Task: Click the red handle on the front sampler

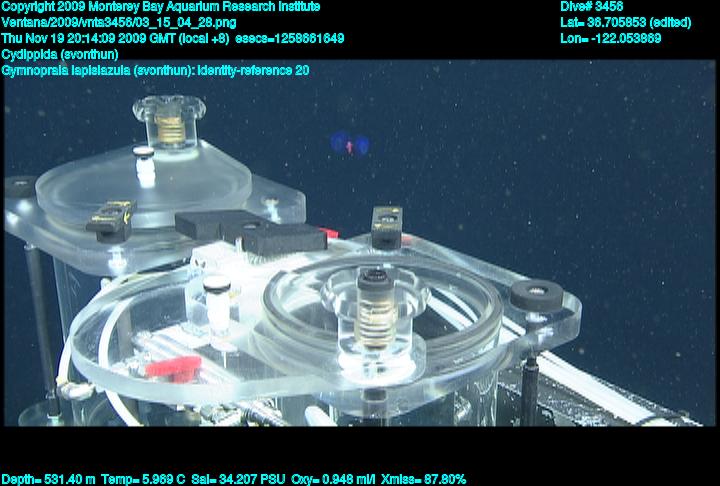Action: (174, 367)
